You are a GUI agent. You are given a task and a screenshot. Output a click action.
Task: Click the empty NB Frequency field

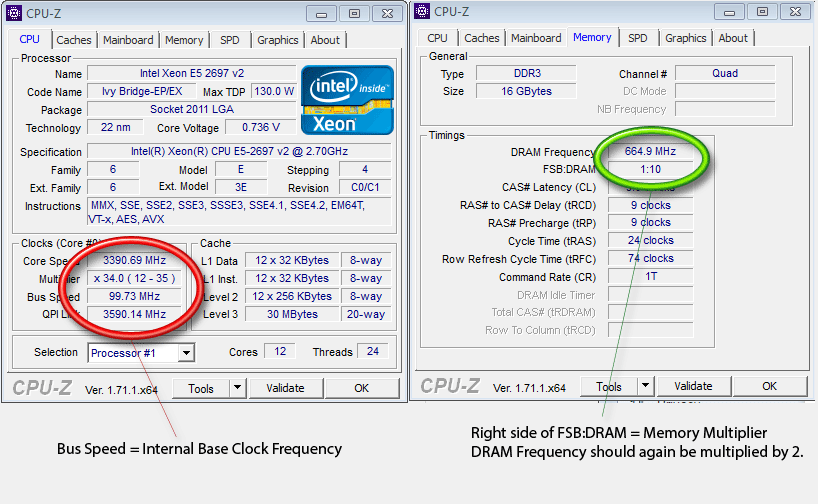(725, 109)
